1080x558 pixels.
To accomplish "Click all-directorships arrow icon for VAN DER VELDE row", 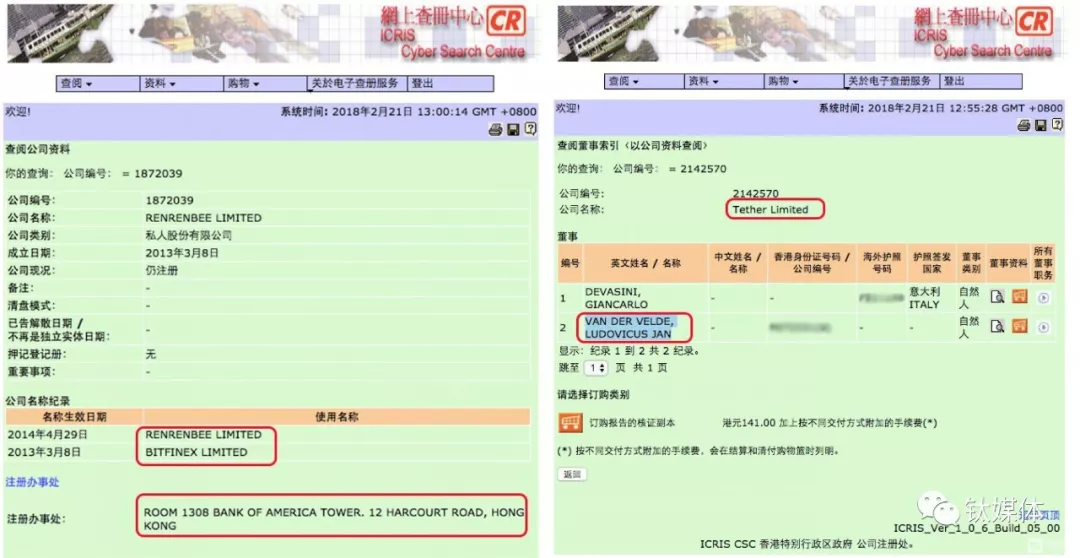I will [x=1043, y=327].
